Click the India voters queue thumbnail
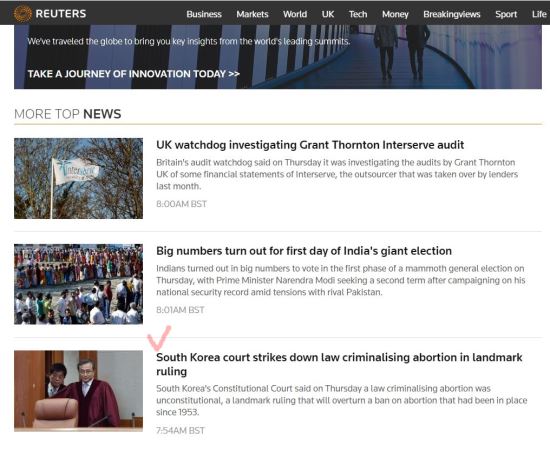The image size is (550, 451). point(79,284)
